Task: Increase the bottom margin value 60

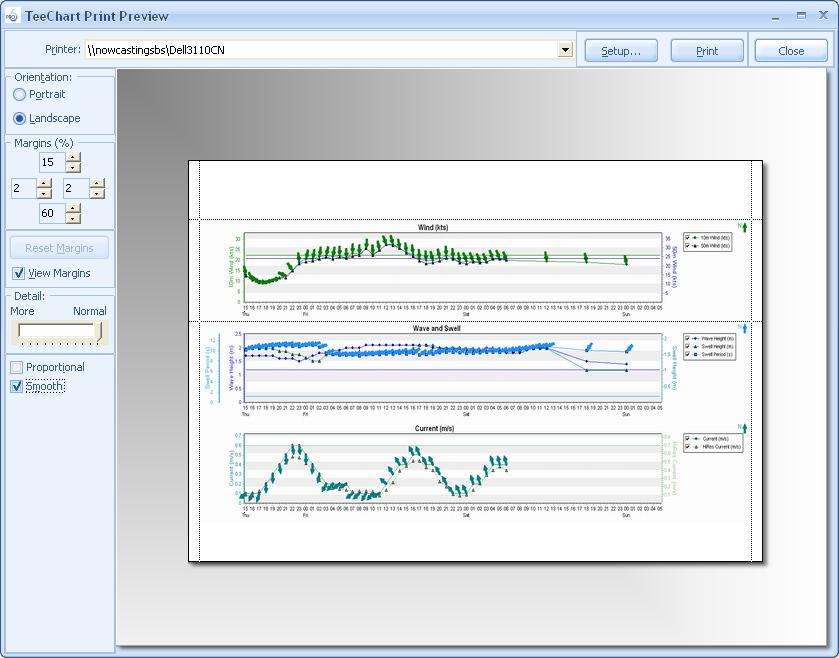Action: (x=73, y=209)
